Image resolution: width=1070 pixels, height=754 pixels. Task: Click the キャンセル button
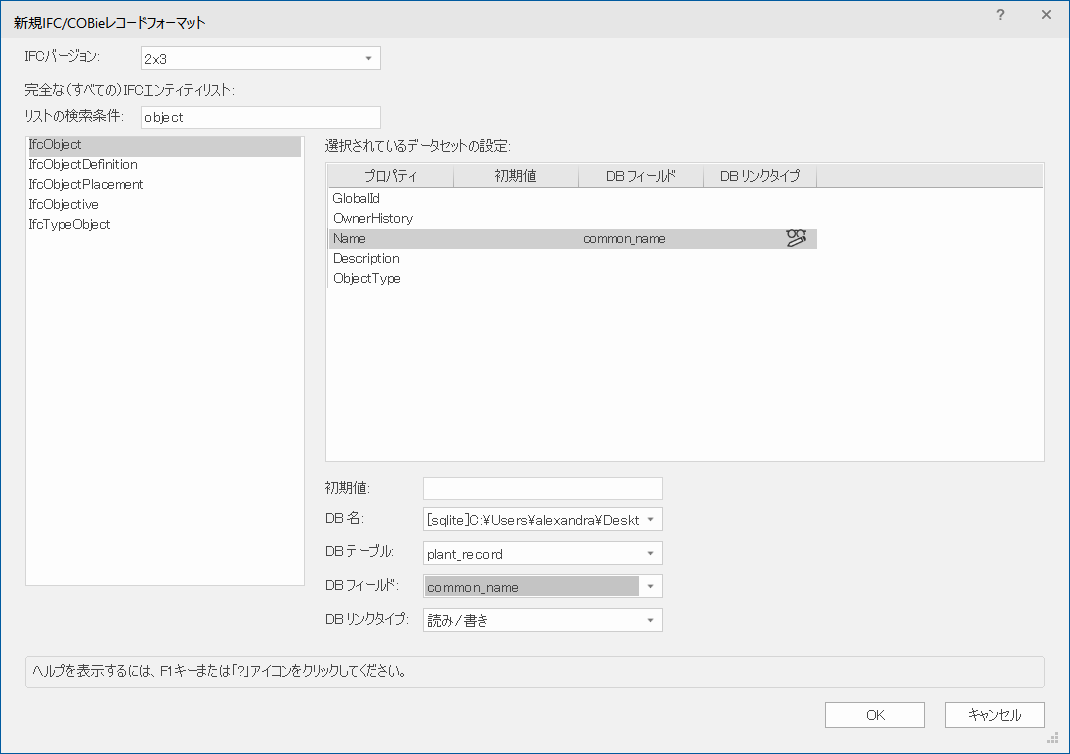pyautogui.click(x=994, y=715)
